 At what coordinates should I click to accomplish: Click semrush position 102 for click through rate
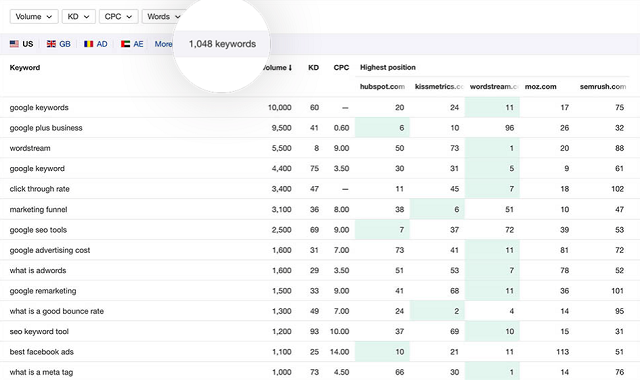(618, 189)
